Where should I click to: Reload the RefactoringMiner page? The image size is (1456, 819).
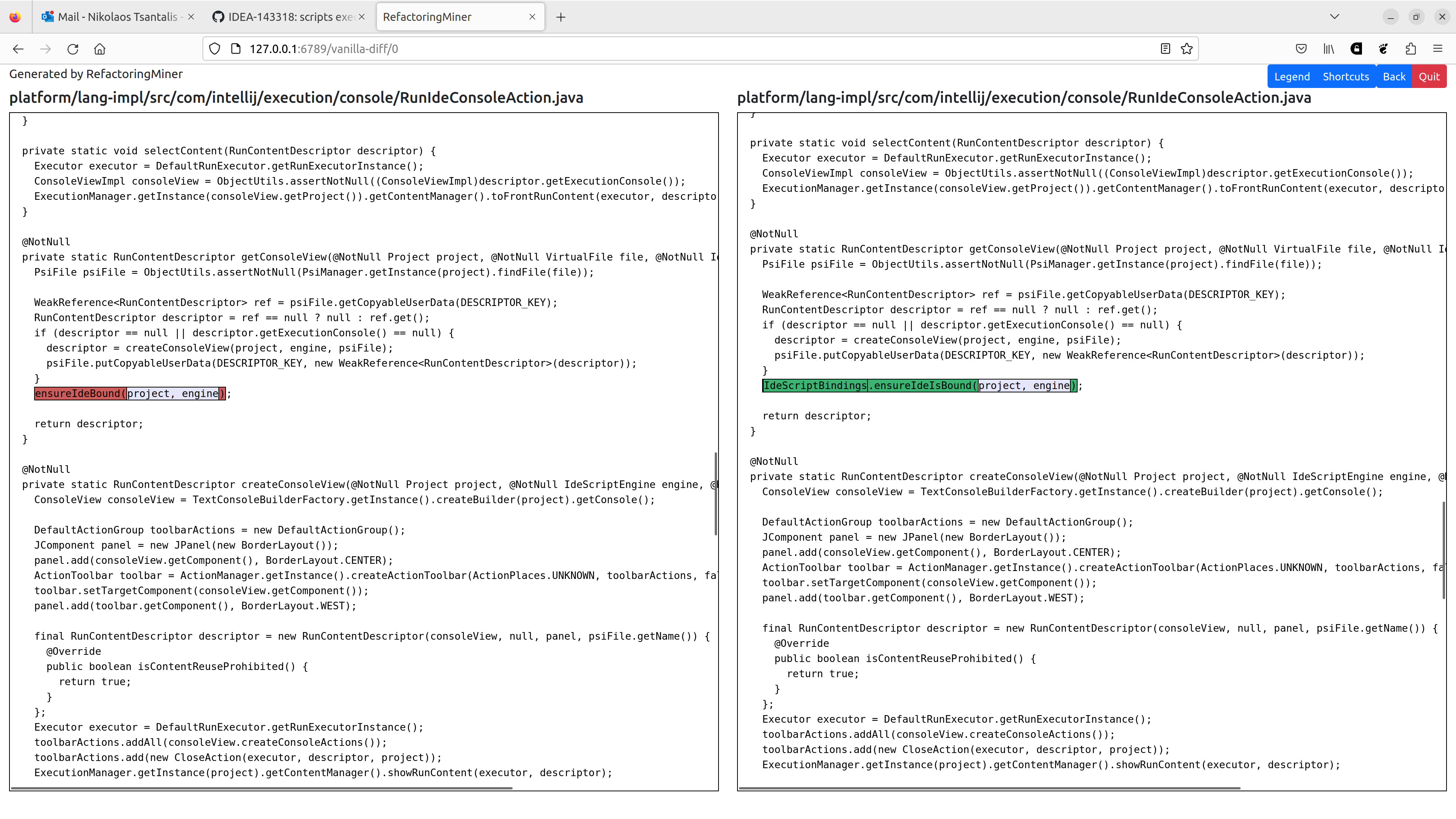pos(73,49)
